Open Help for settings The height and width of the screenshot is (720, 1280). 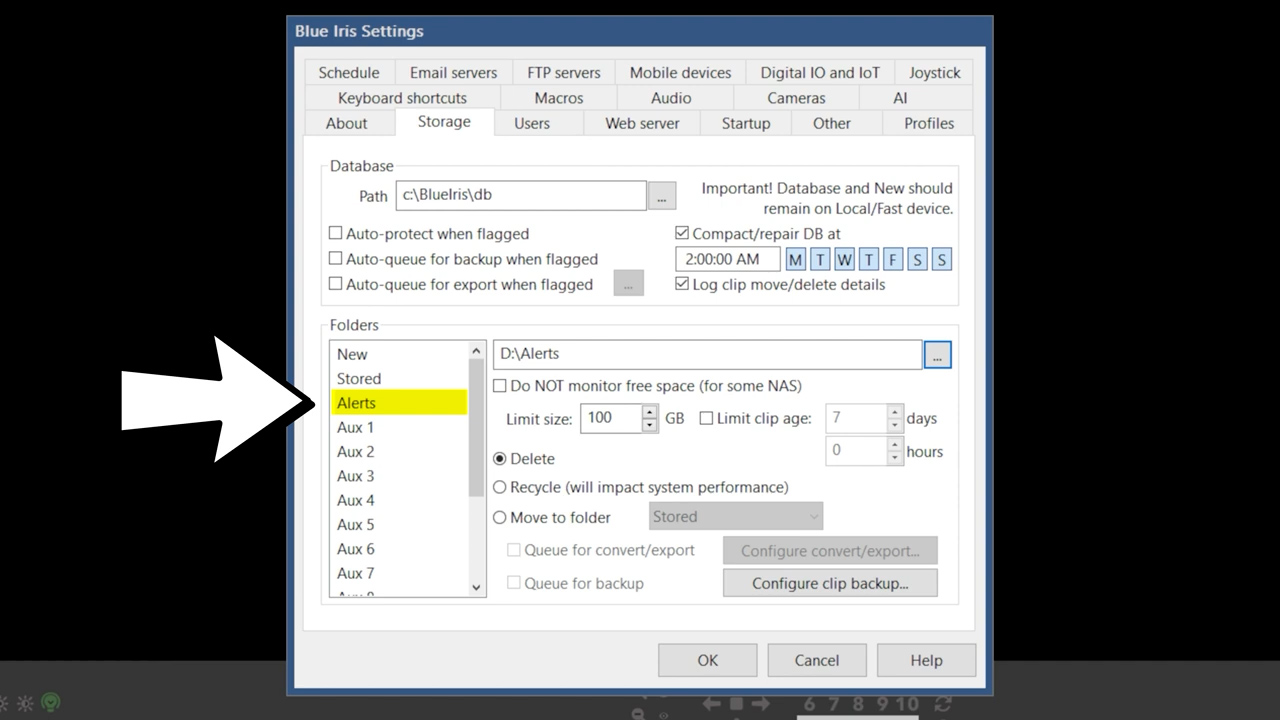point(926,660)
